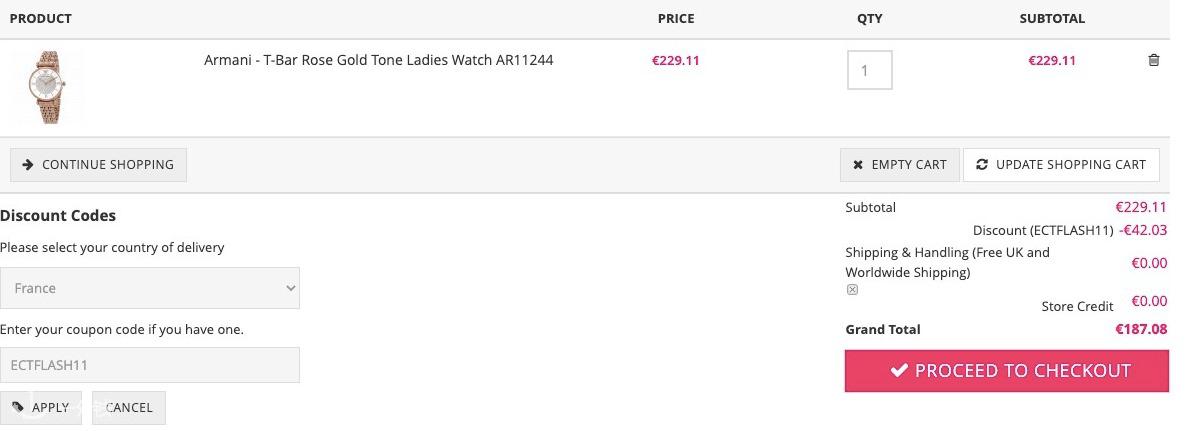Open the Armani T-Bar Rose Gold watch link

[x=378, y=60]
